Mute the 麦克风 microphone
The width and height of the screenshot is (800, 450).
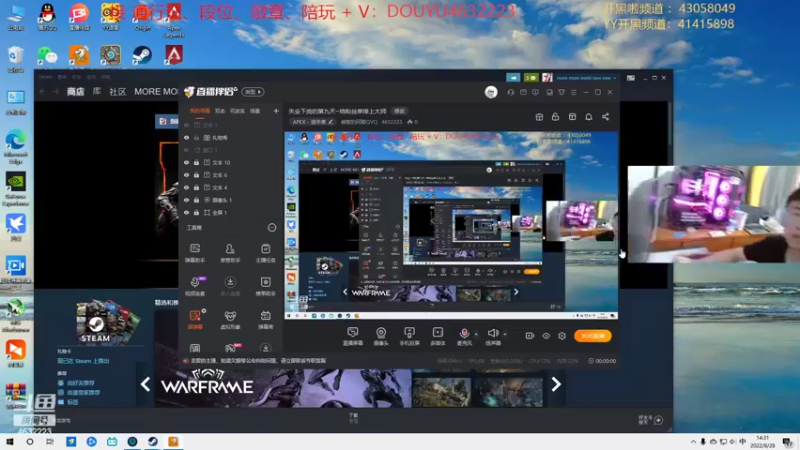464,336
